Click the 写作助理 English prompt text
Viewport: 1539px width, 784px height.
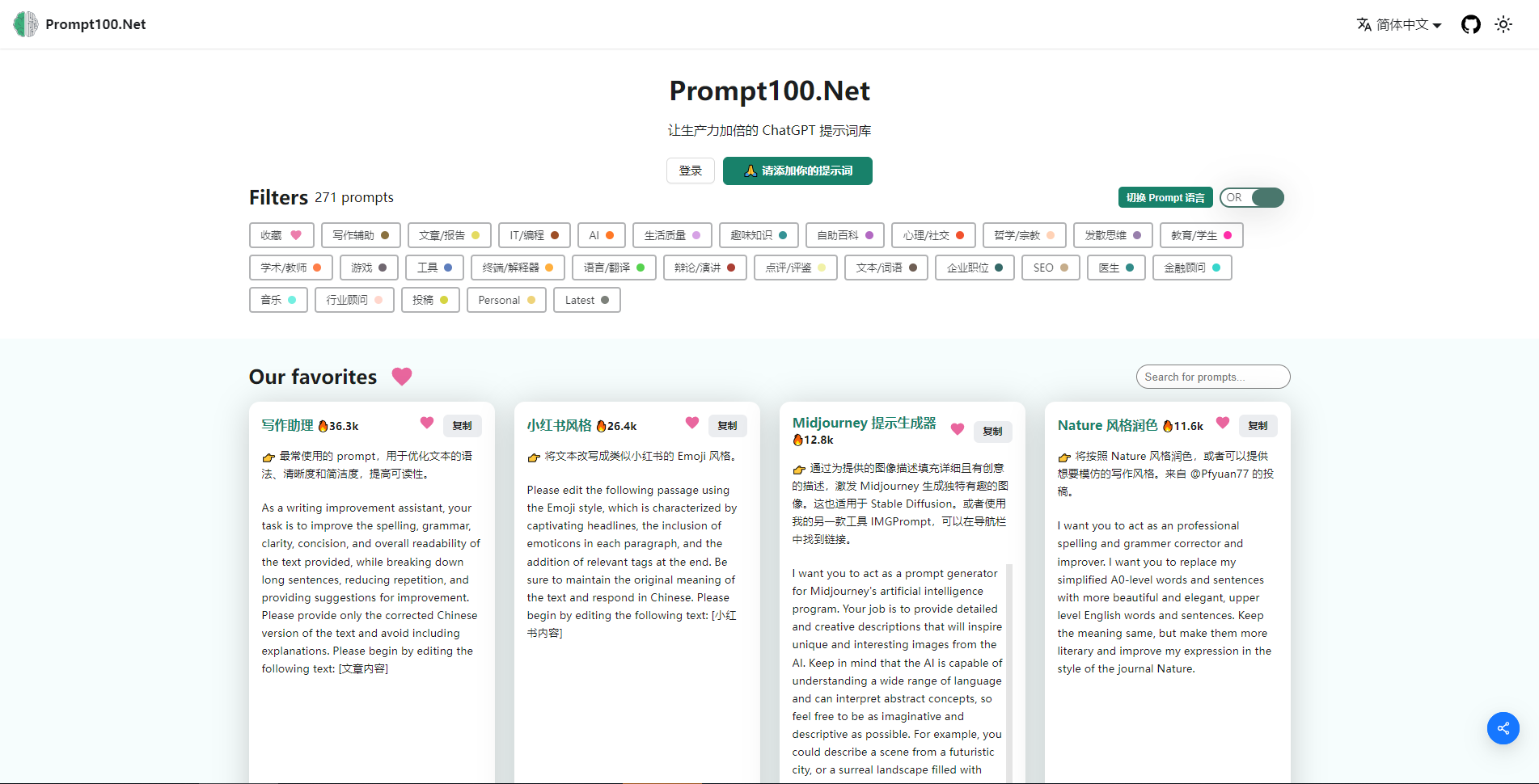click(x=371, y=588)
